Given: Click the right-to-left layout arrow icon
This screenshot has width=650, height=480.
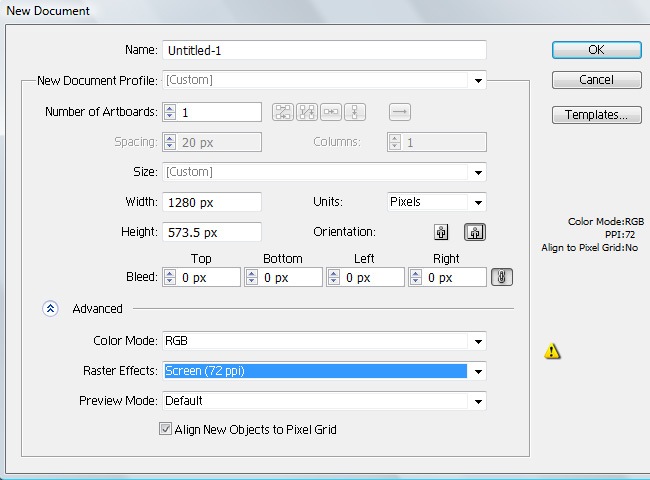Looking at the screenshot, I should (x=399, y=112).
